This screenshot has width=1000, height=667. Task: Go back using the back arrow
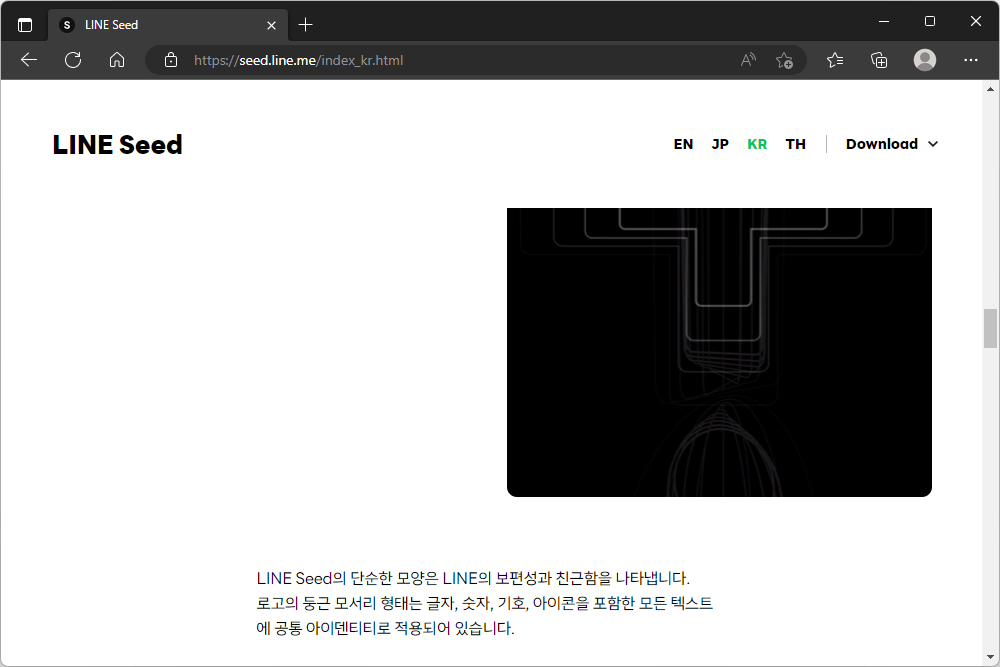click(x=29, y=60)
